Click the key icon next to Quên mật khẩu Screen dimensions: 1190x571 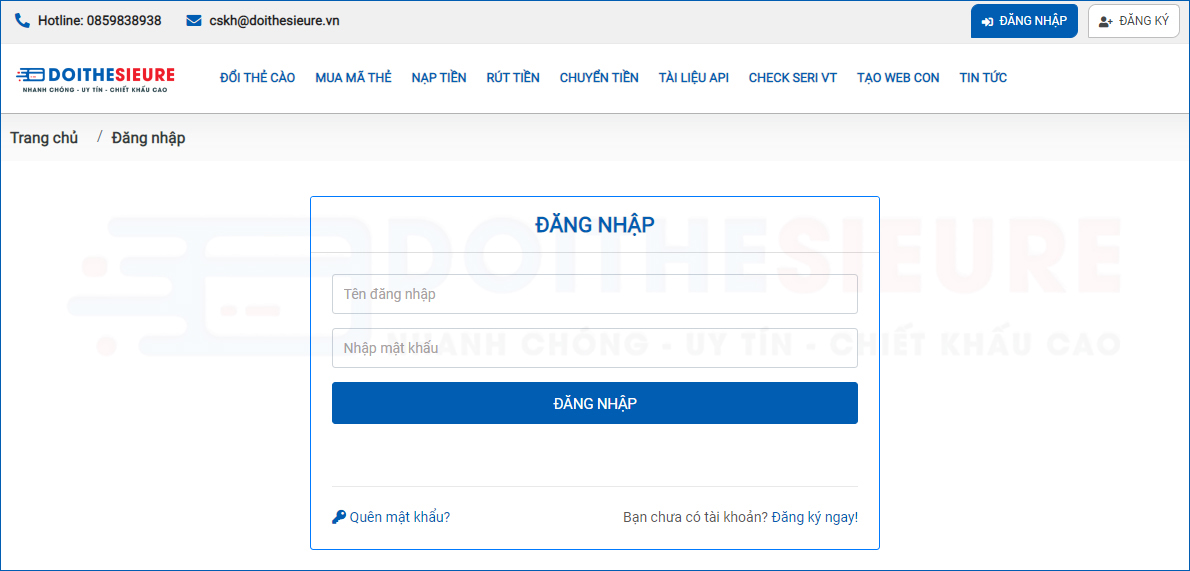pyautogui.click(x=339, y=517)
